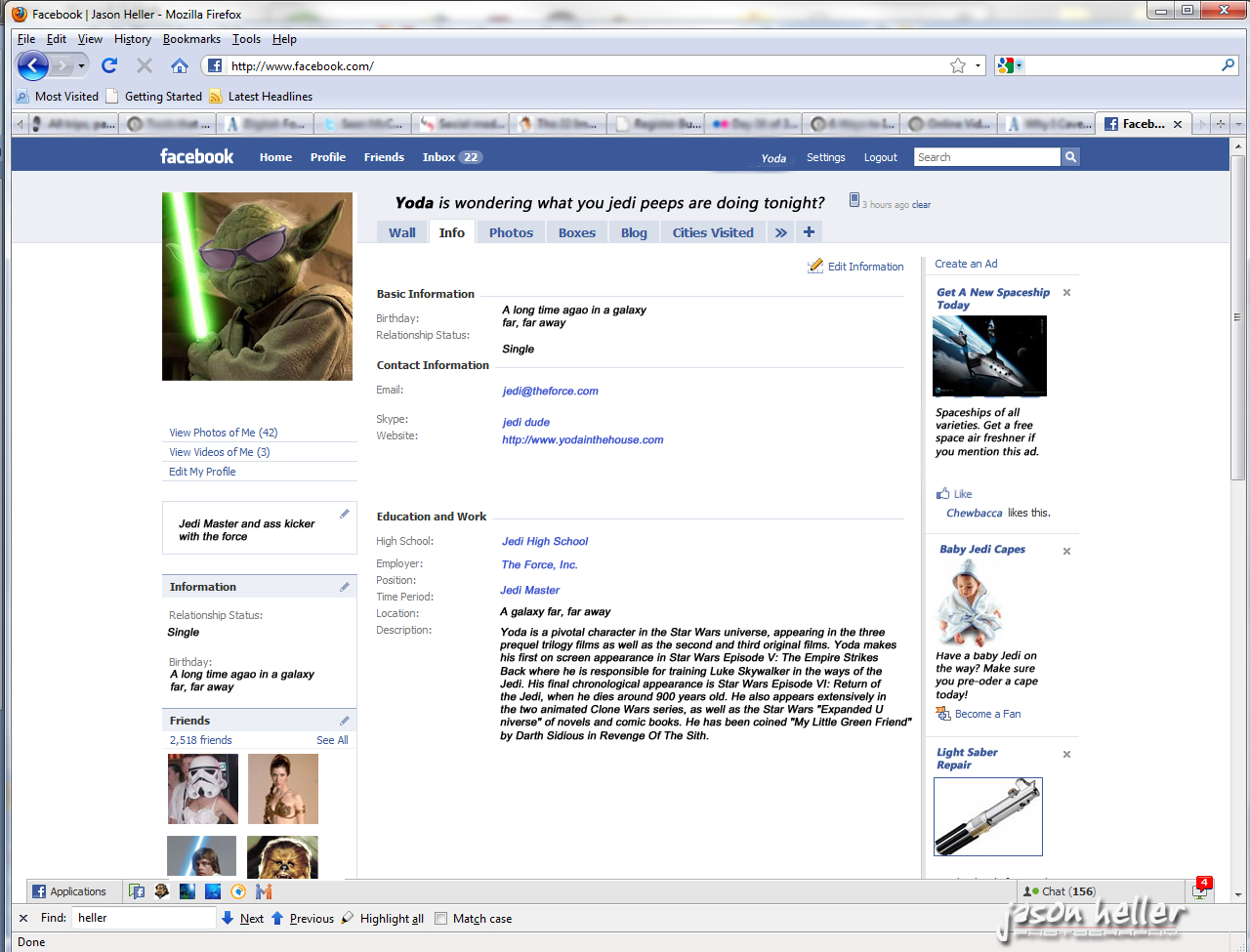
Task: Open the back history dropdown arrow
Action: tap(82, 66)
